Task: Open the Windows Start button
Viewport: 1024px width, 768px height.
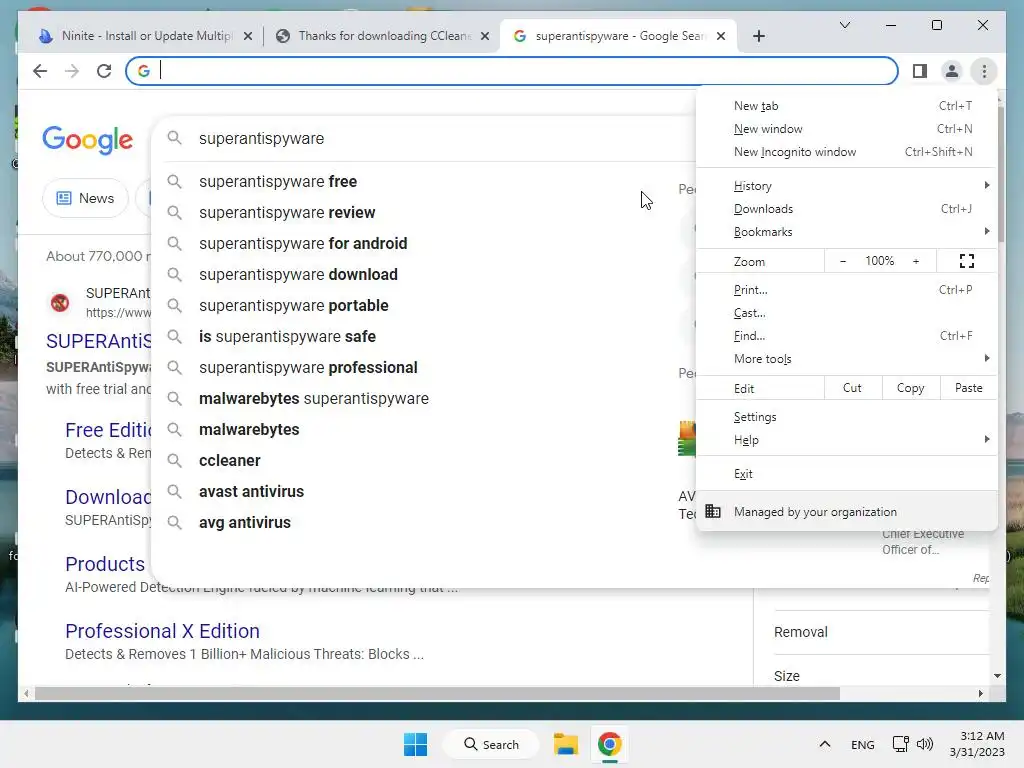Action: pos(415,744)
